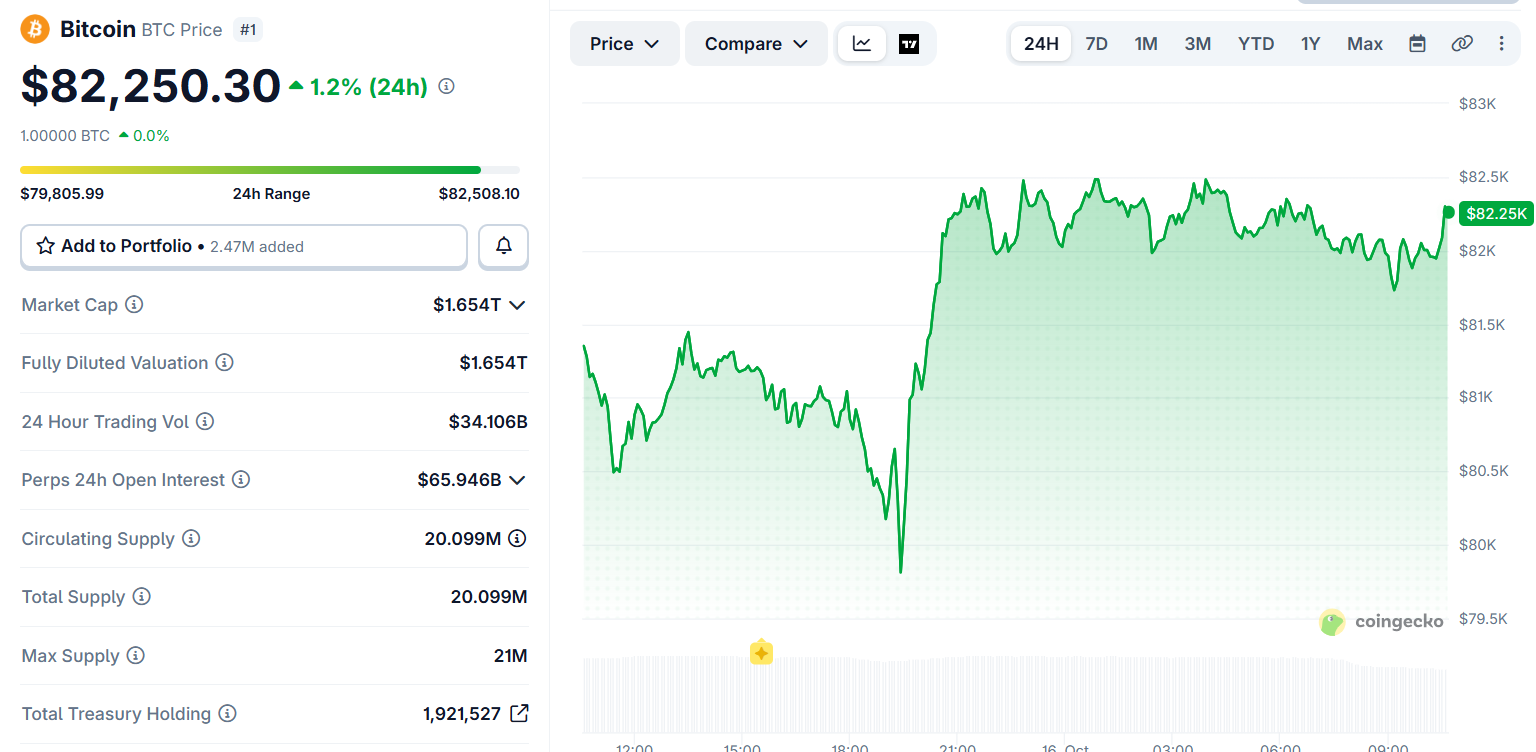Click the $82,250.30 price text
The height and width of the screenshot is (752, 1536).
click(150, 86)
